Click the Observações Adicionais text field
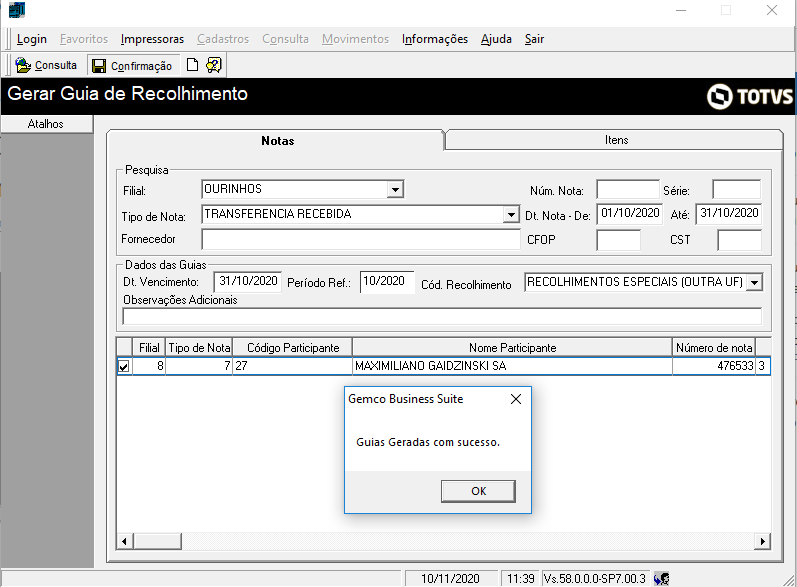This screenshot has width=797, height=587. point(442,316)
